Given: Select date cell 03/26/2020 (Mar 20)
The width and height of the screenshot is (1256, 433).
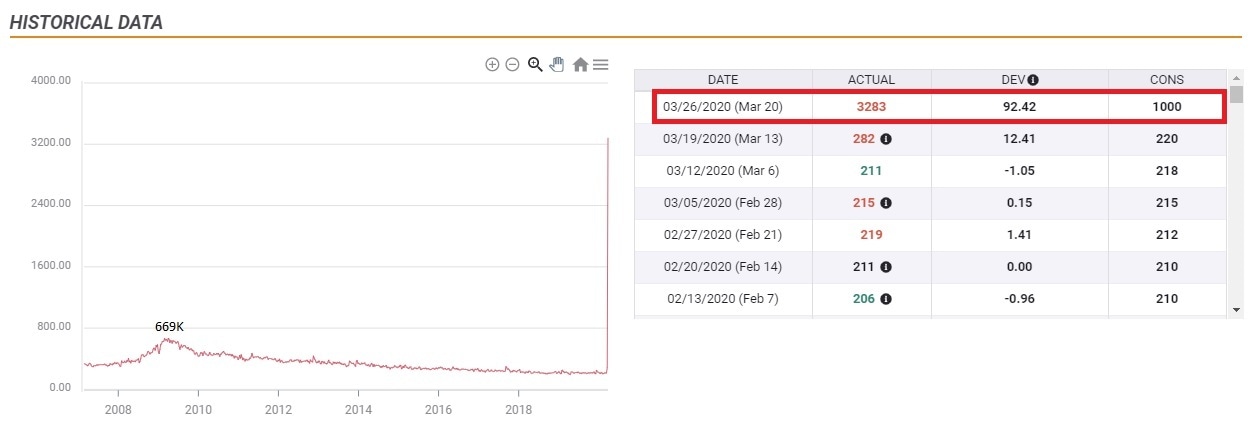Looking at the screenshot, I should pos(723,106).
